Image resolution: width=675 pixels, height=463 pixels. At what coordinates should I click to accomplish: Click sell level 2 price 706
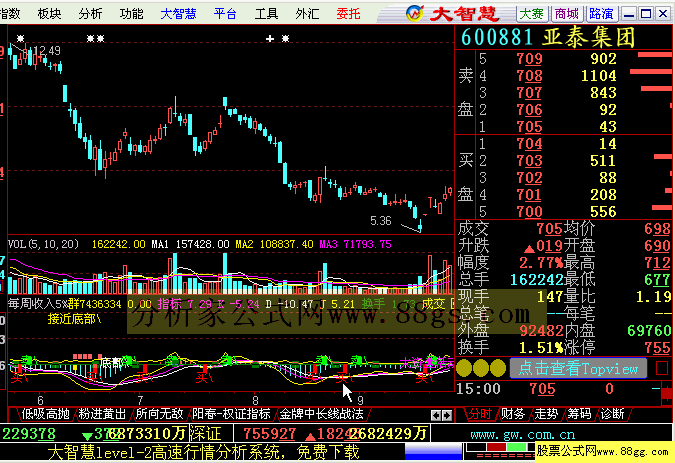(x=529, y=110)
